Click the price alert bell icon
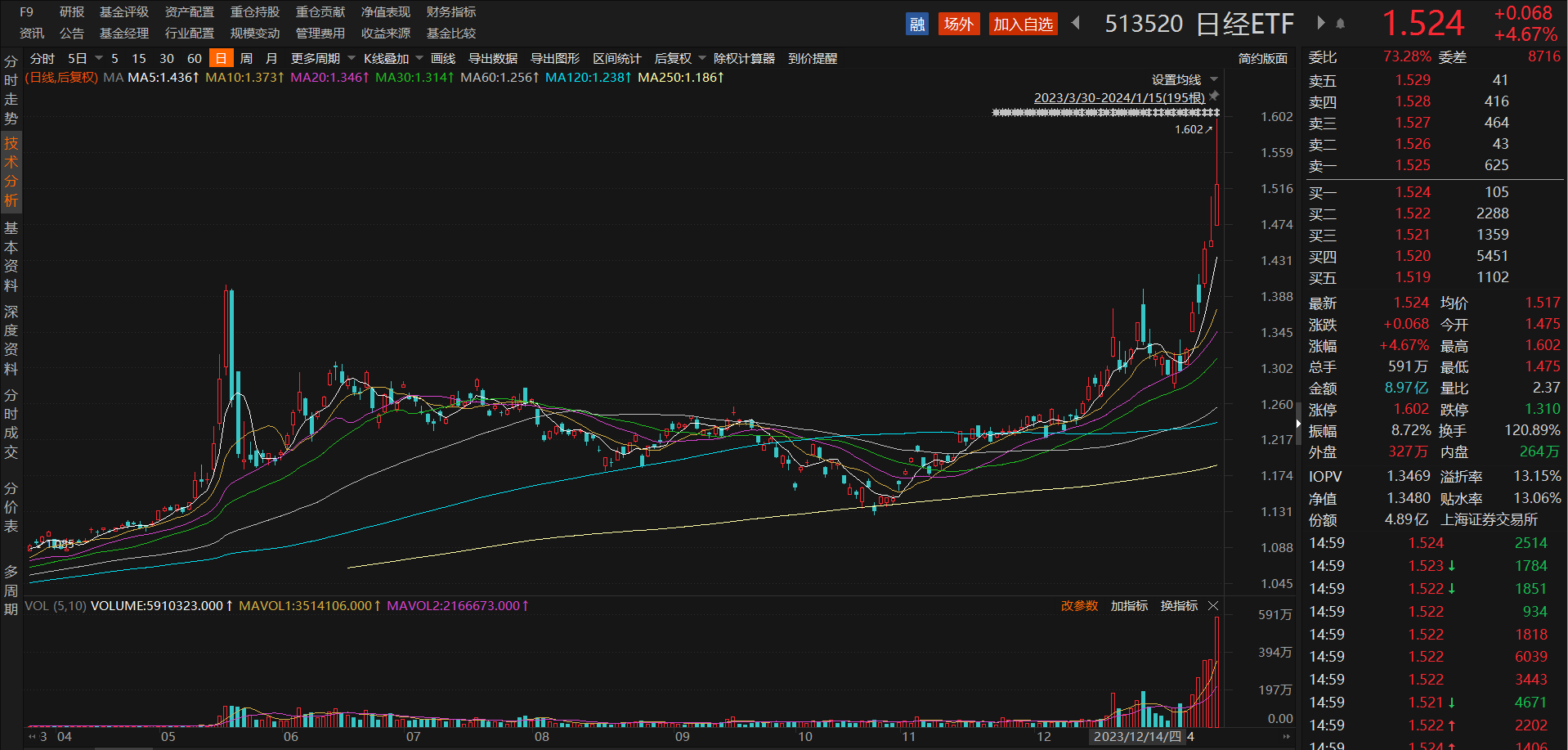The width and height of the screenshot is (1568, 750). (1340, 24)
